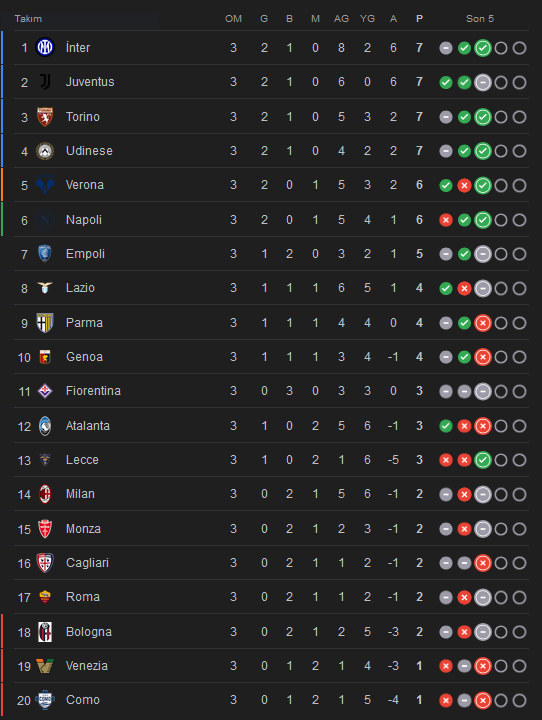Image resolution: width=542 pixels, height=720 pixels.
Task: Click the P points column header
Action: click(x=419, y=19)
